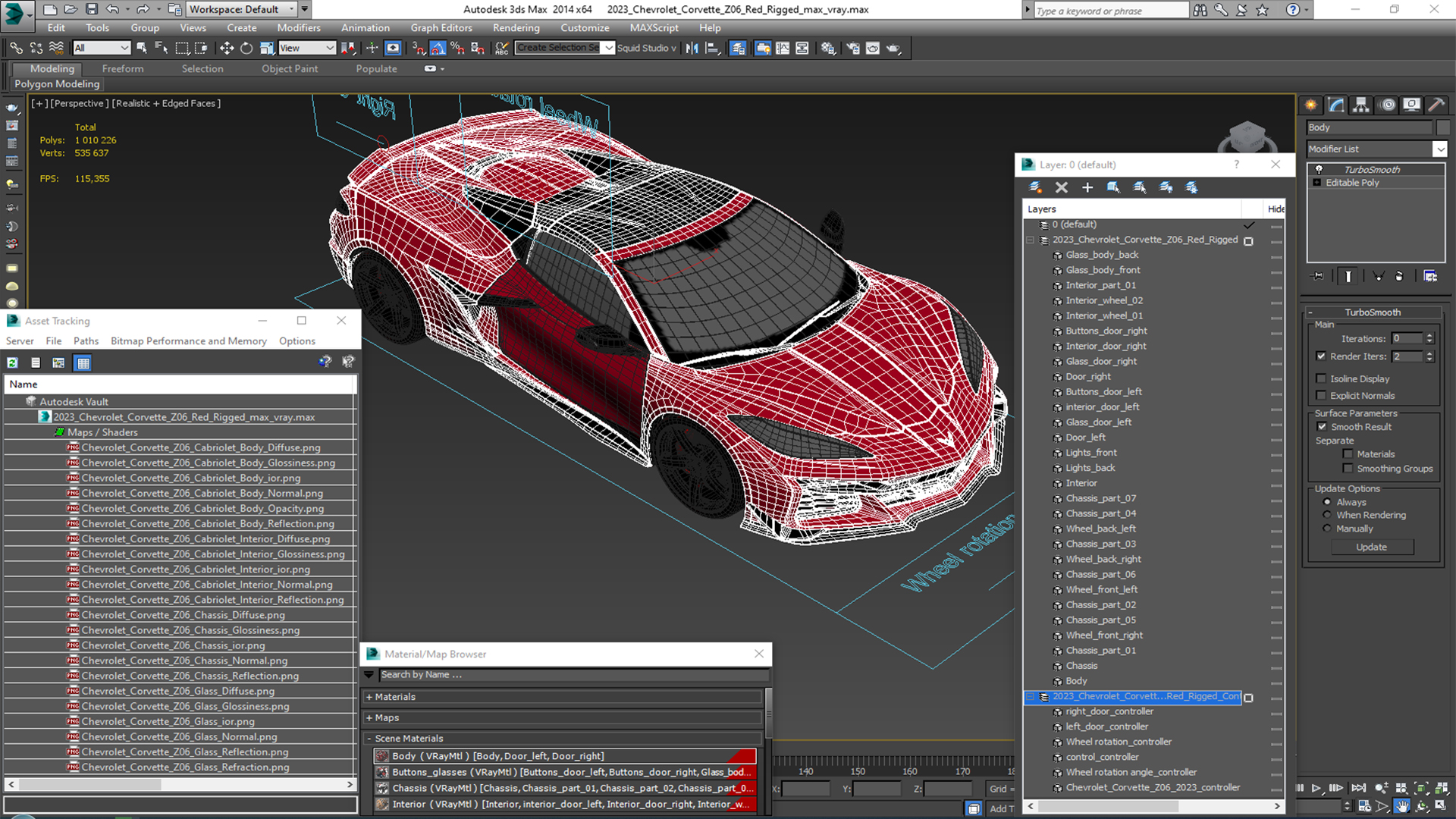
Task: Click Remove modifier trash icon under stack
Action: coord(1399,276)
